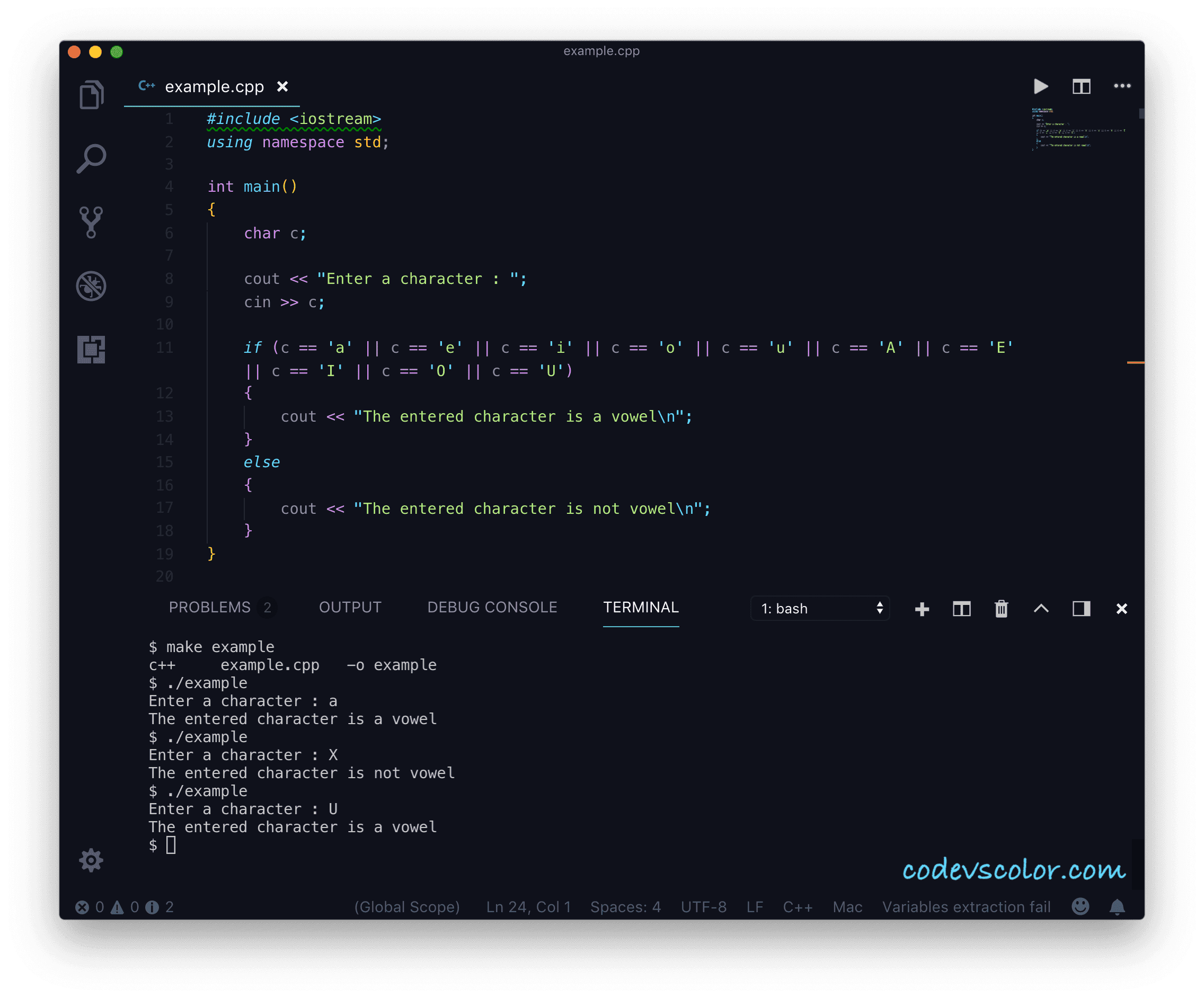Kill terminal using the trash icon

(x=1001, y=609)
